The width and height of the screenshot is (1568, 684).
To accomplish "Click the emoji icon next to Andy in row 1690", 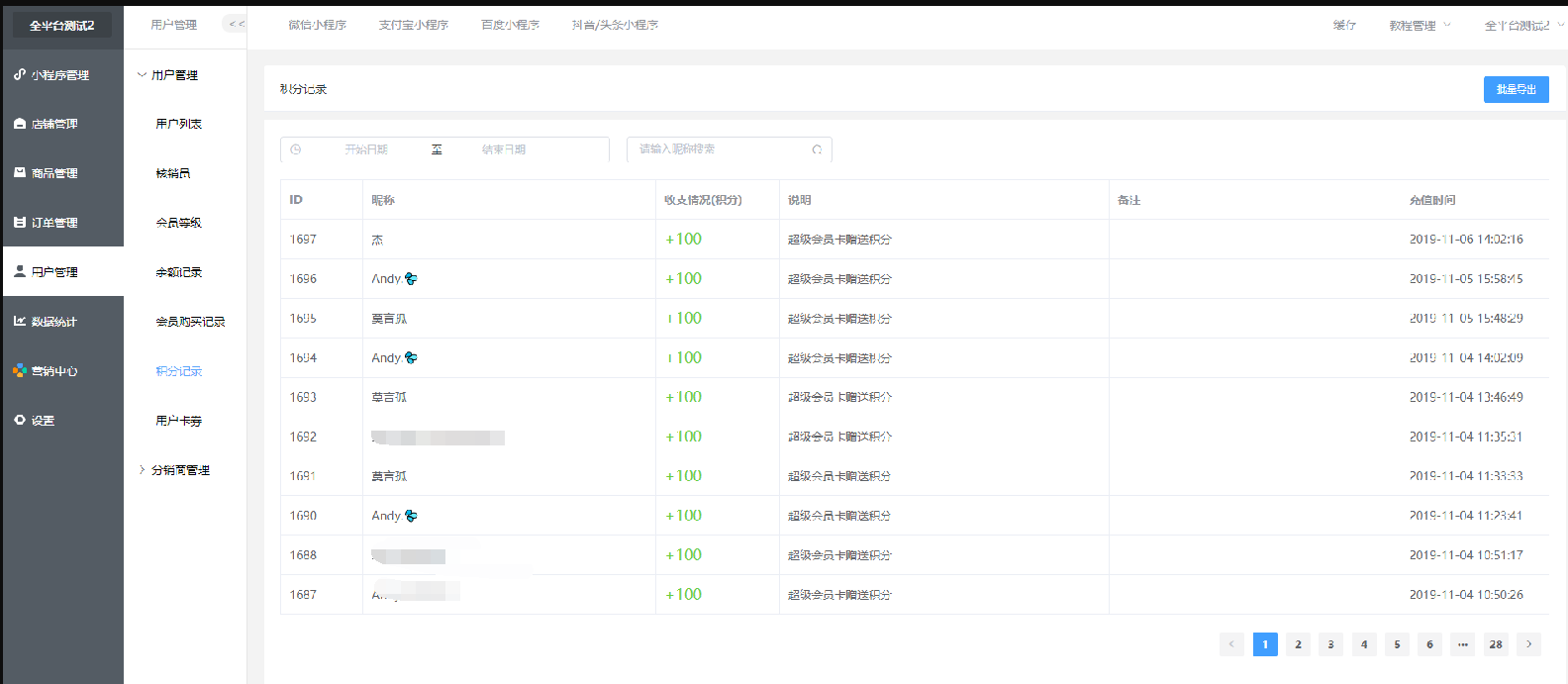I will pos(411,516).
